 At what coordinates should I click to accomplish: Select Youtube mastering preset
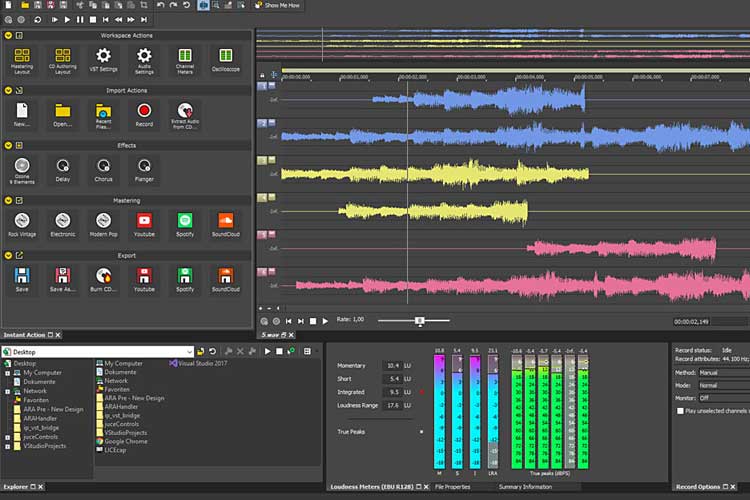144,225
